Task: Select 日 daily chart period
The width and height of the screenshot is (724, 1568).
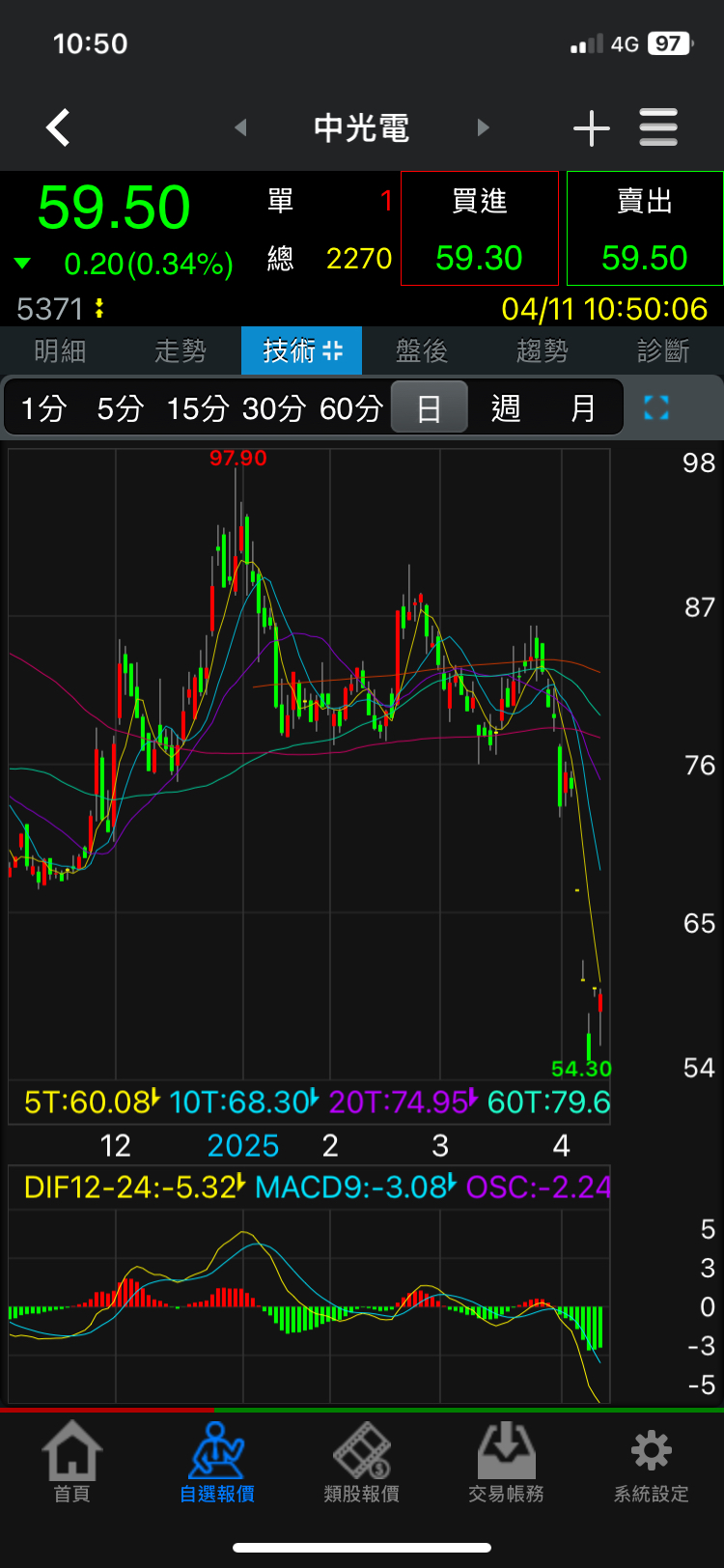Action: tap(429, 408)
